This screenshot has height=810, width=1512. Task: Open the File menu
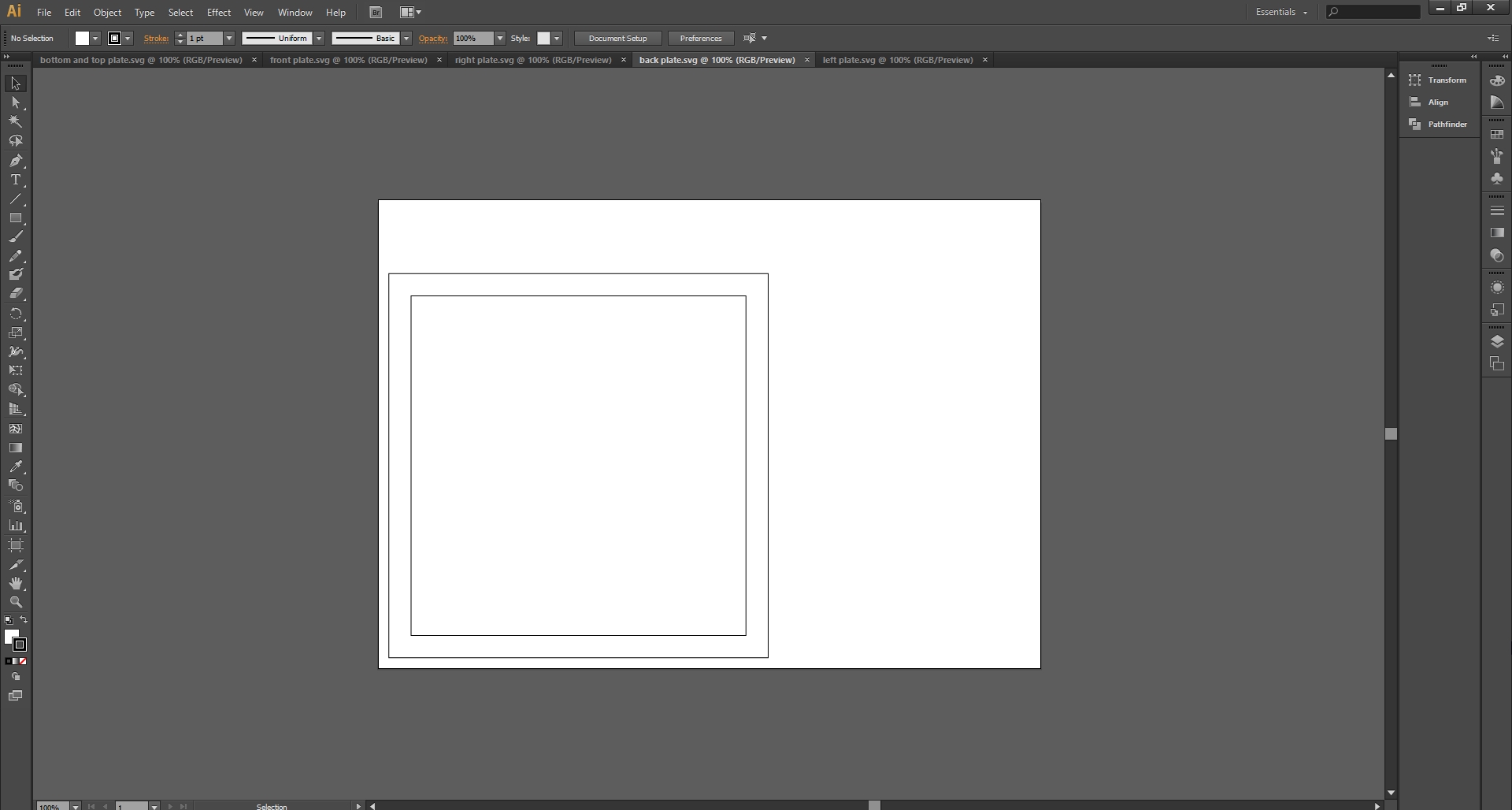click(44, 12)
